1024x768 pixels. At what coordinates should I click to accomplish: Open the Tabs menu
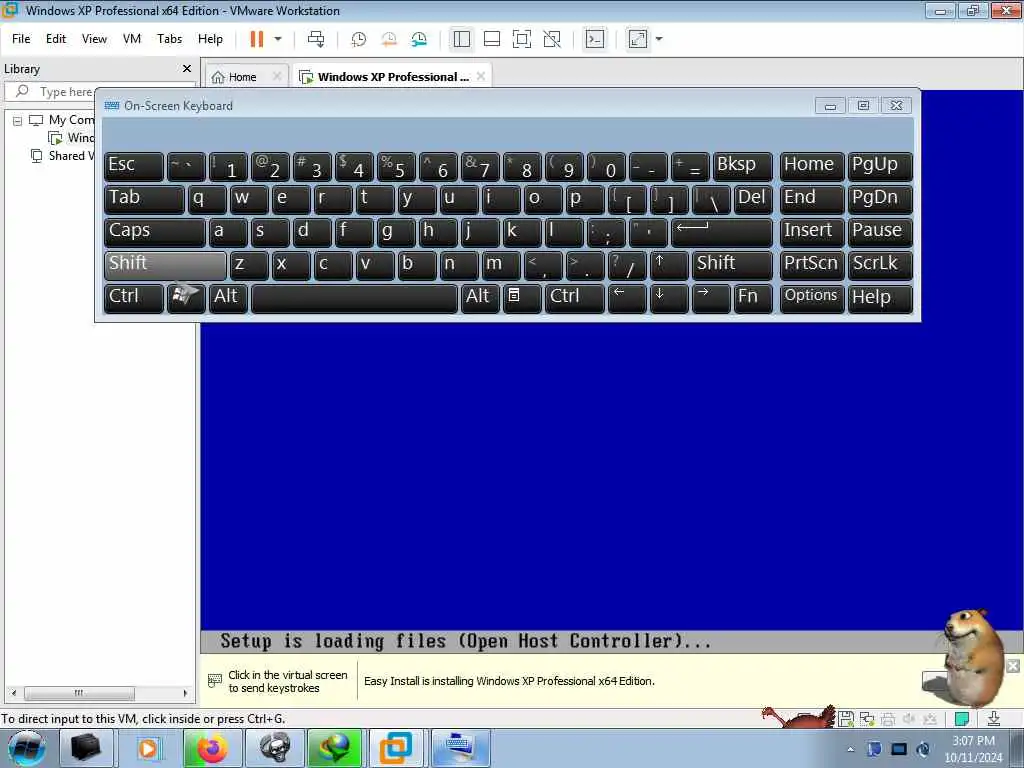pos(169,39)
